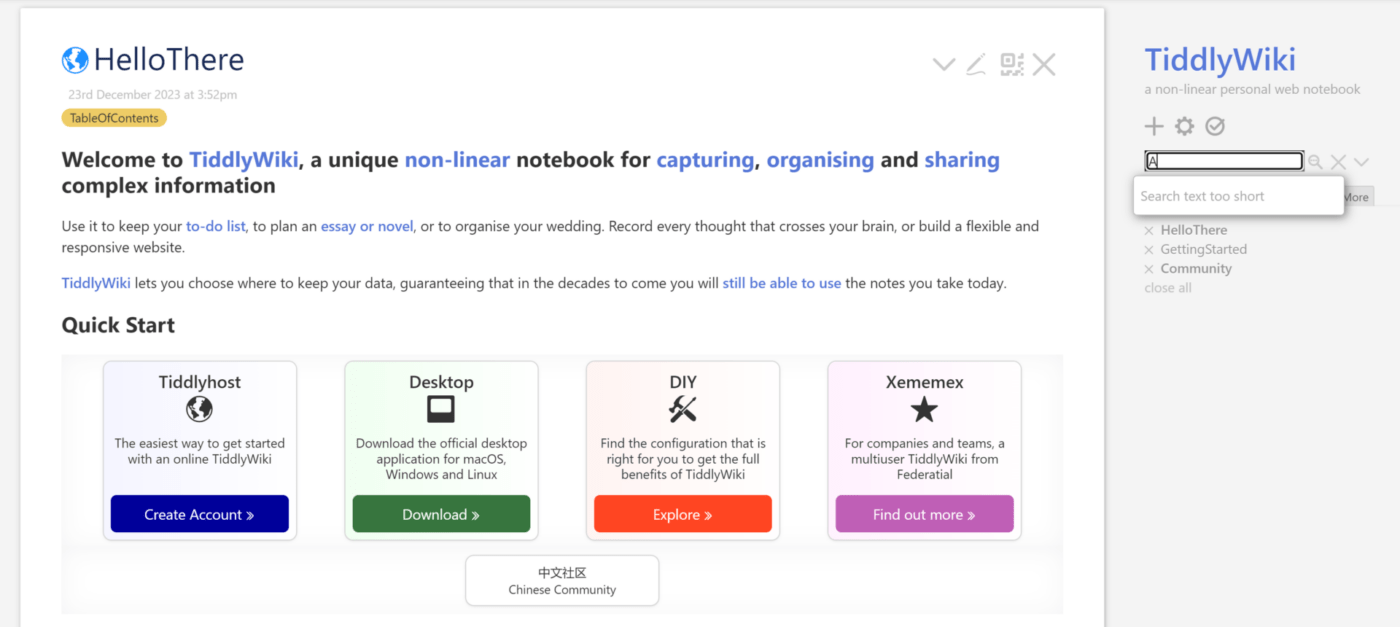Edit the HelloThere tiddler with pencil icon
Image resolution: width=1400 pixels, height=627 pixels.
(976, 65)
